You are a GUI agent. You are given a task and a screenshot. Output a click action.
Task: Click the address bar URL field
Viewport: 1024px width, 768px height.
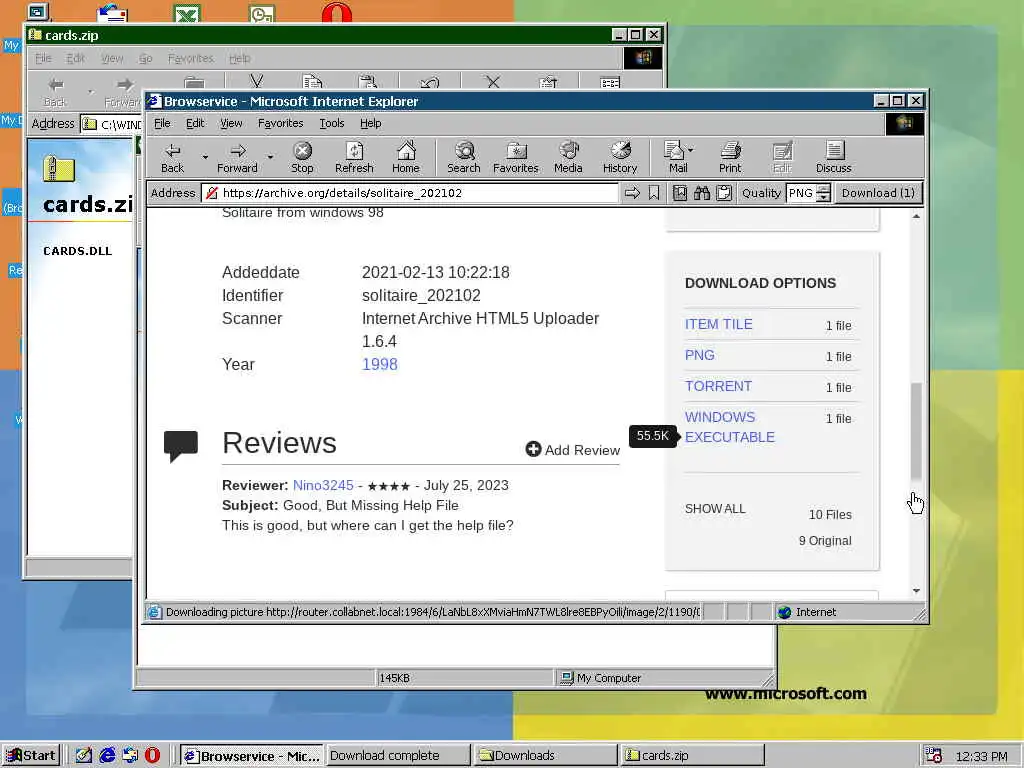(x=410, y=193)
